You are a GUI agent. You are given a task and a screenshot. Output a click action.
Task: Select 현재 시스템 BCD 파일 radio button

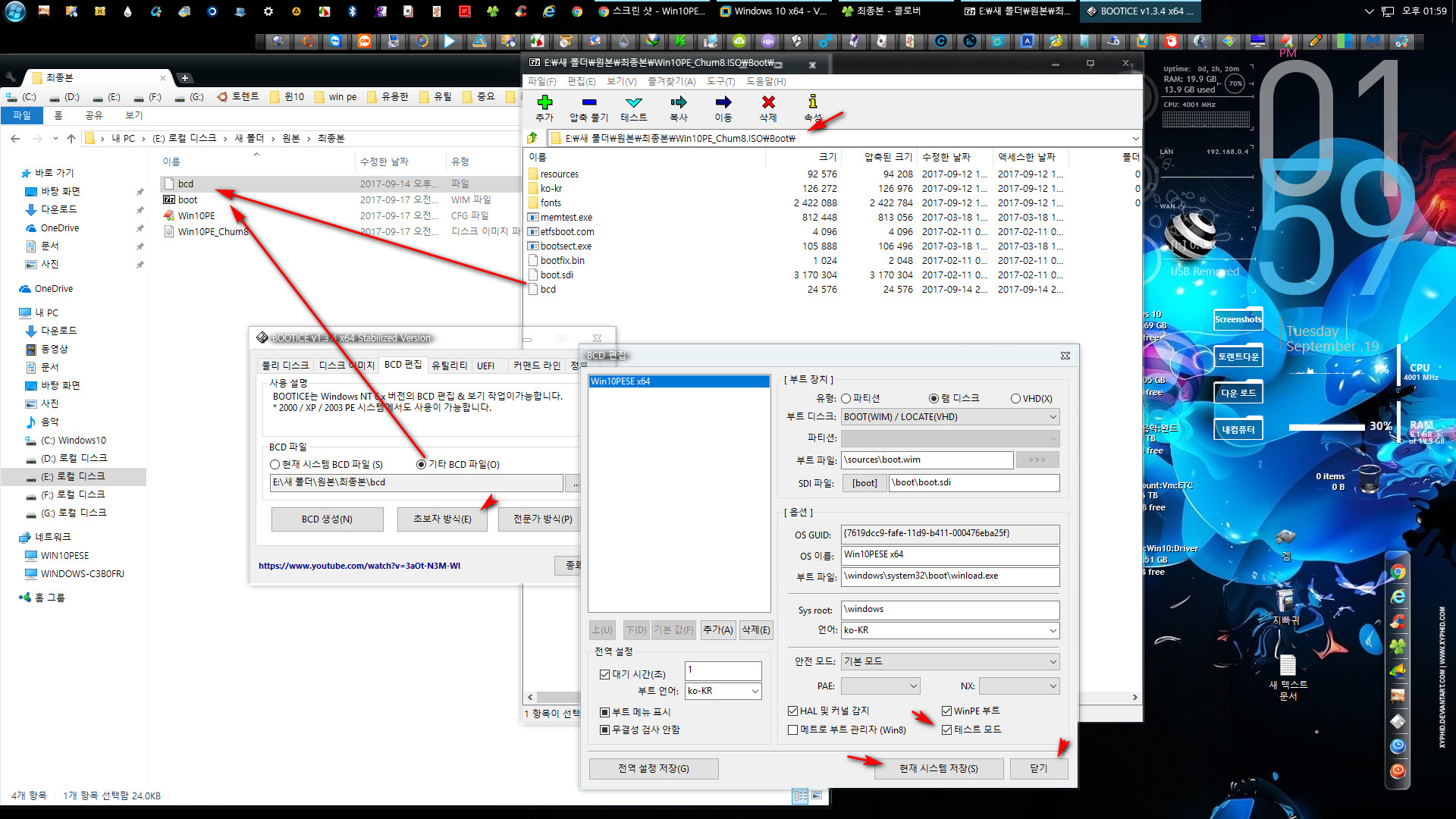point(275,465)
